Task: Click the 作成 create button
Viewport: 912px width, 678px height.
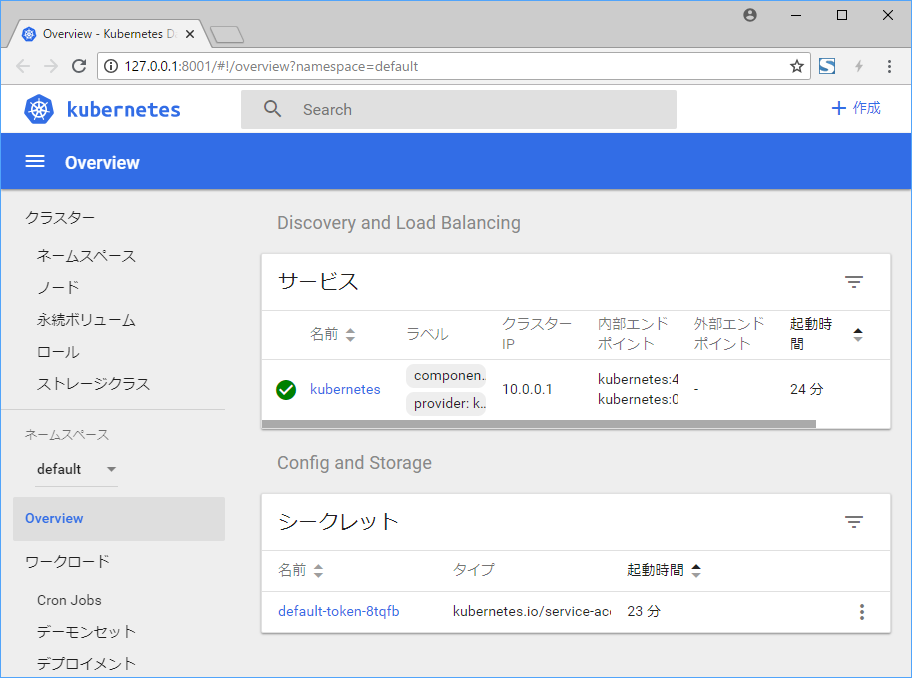Action: pos(856,108)
